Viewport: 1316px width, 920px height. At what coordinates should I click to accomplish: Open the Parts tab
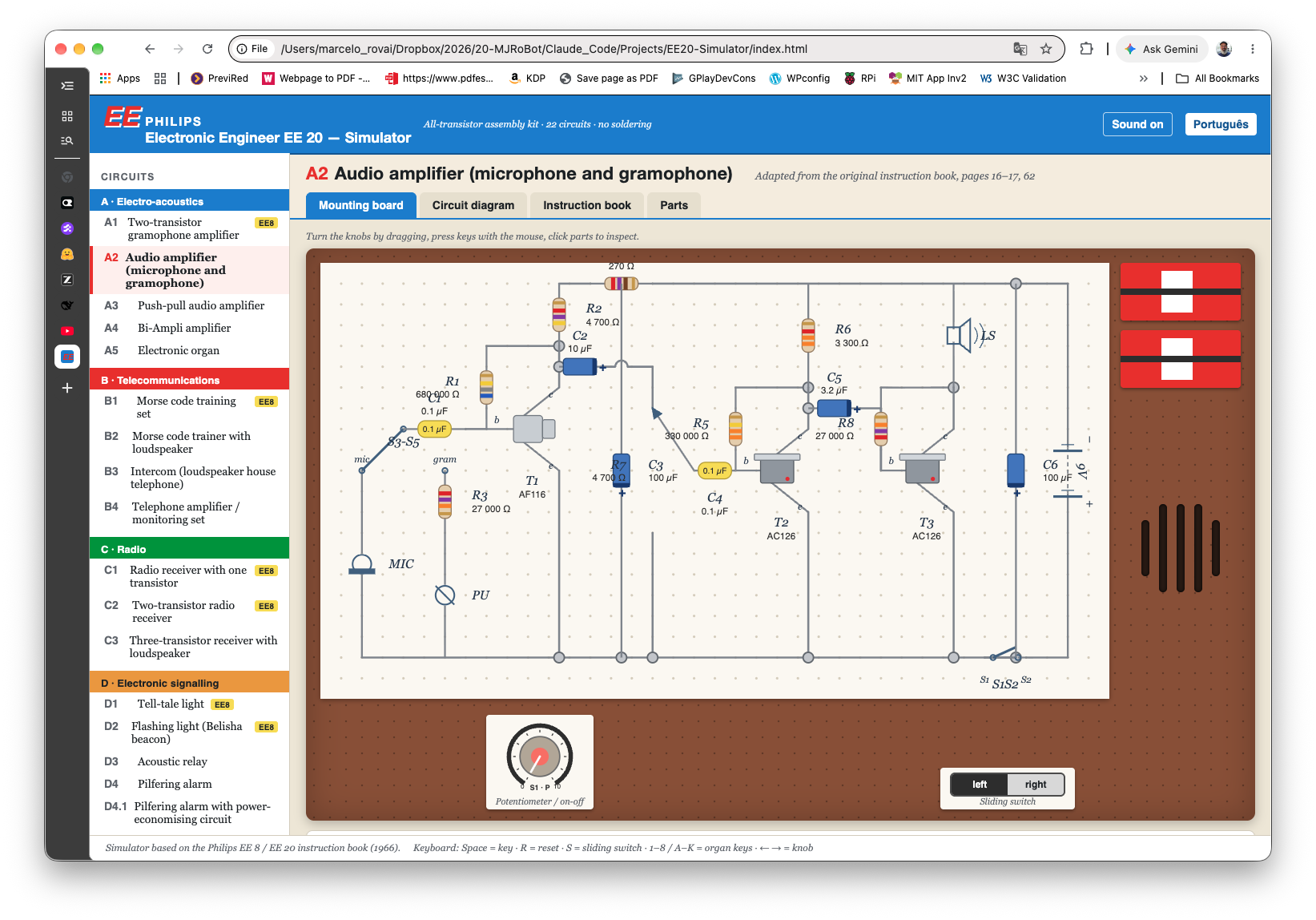tap(674, 205)
